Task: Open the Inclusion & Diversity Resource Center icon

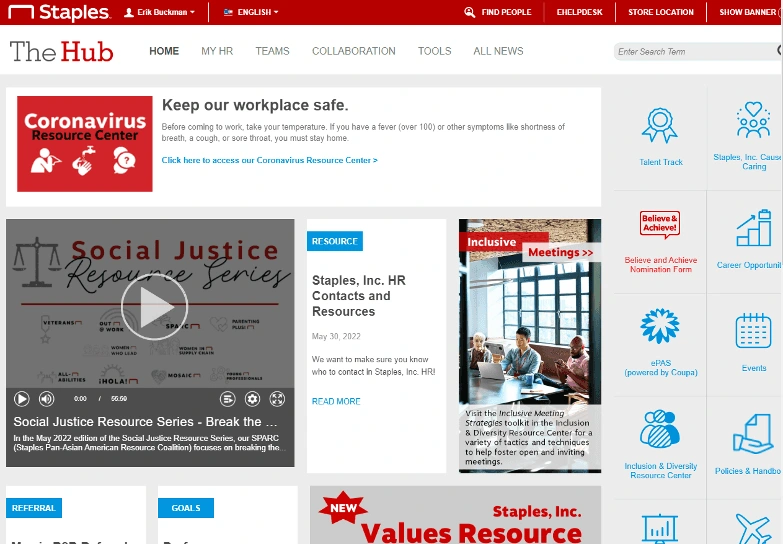Action: coord(660,429)
